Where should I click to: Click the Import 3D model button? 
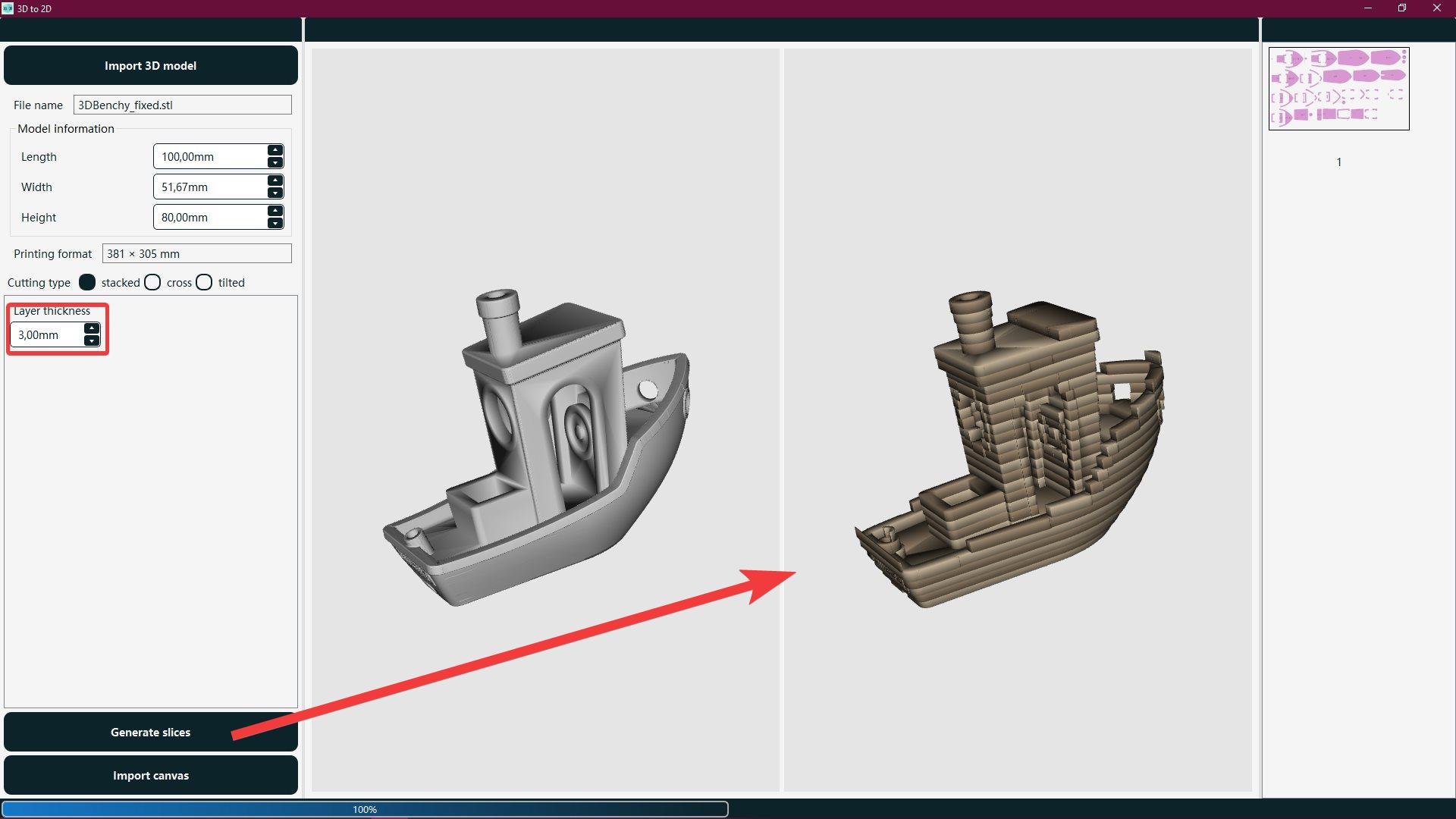click(x=150, y=66)
